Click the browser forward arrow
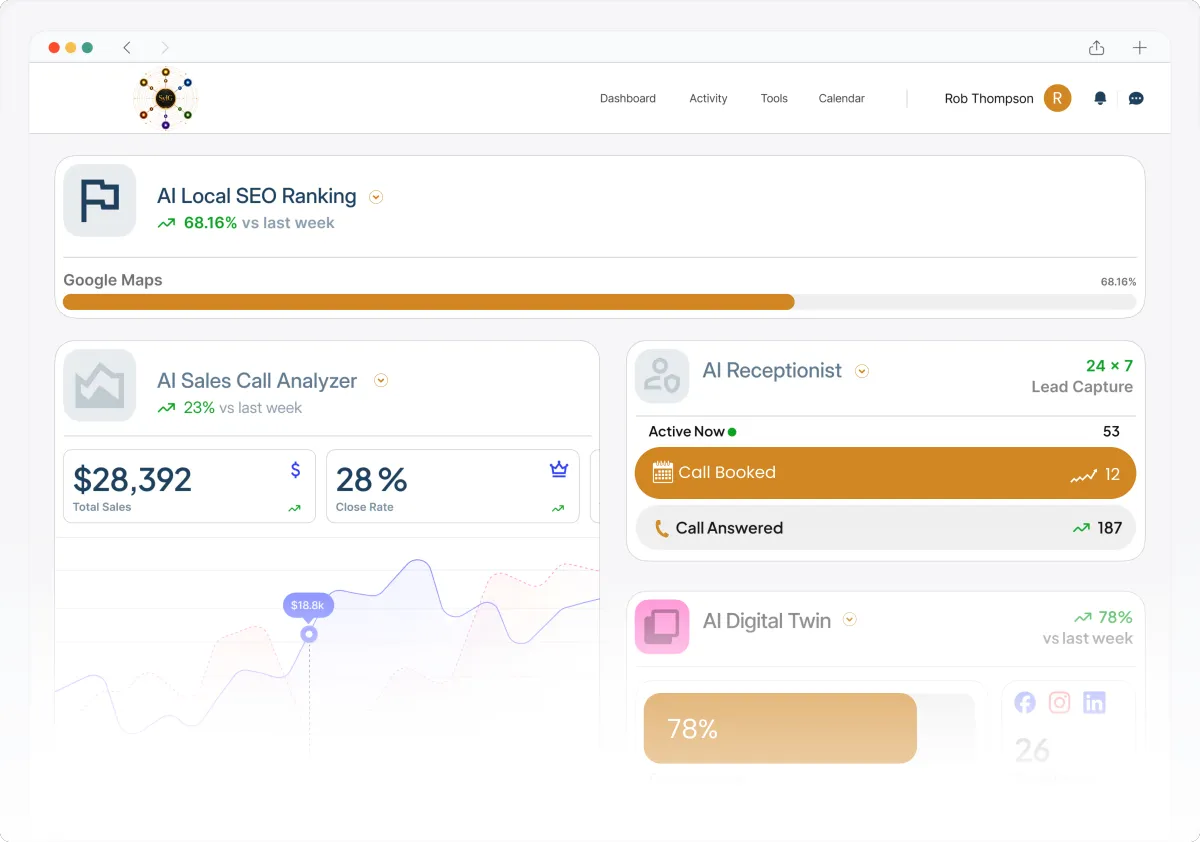The width and height of the screenshot is (1200, 842). click(x=164, y=48)
